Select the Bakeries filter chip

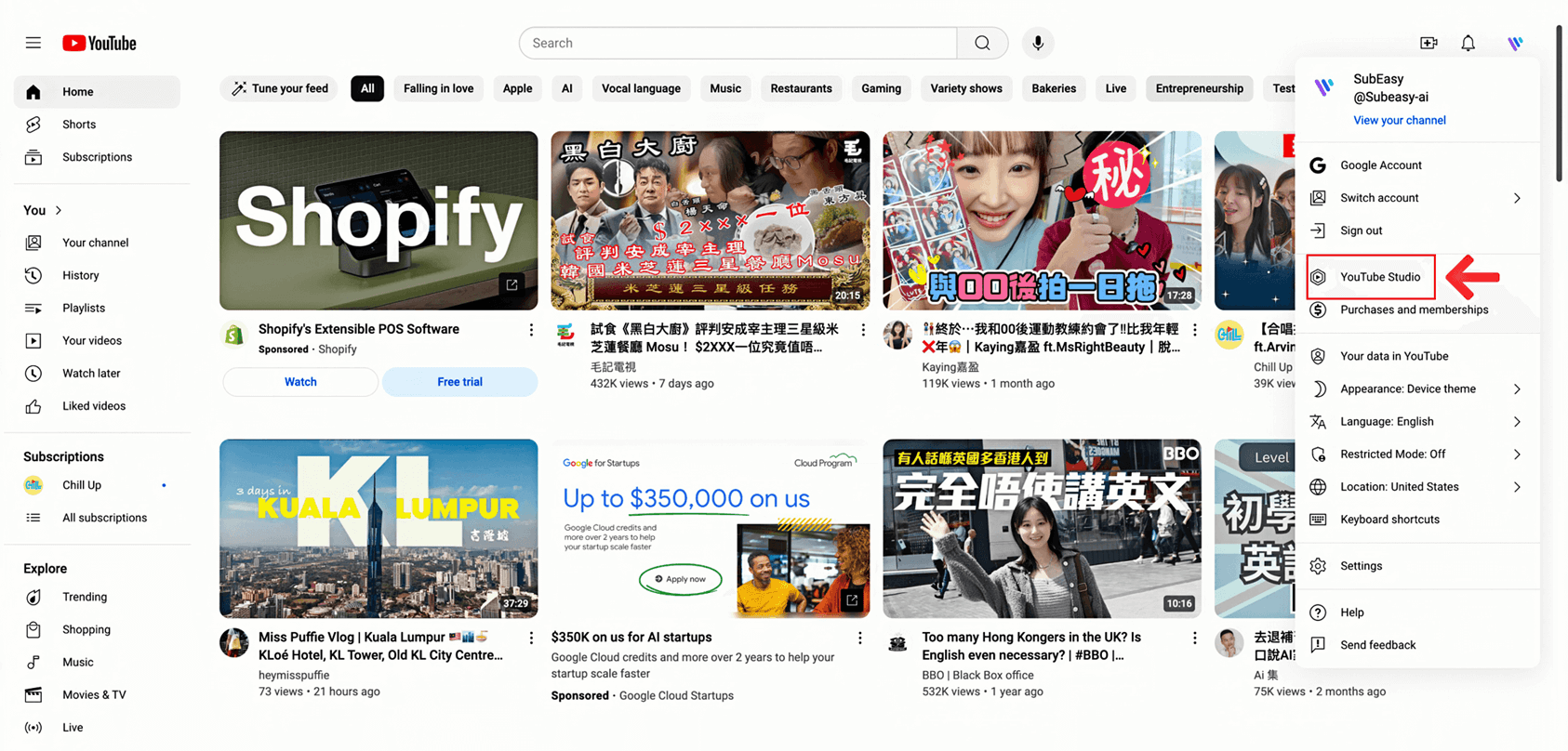tap(1054, 88)
